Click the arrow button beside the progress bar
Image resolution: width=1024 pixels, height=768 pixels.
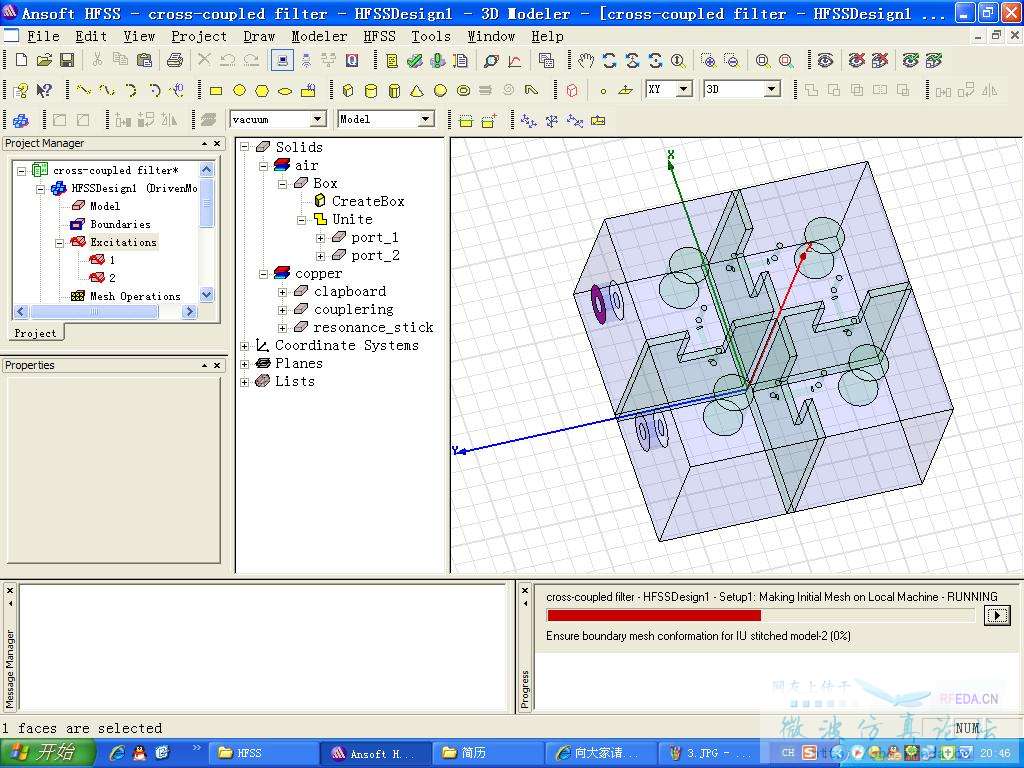[x=997, y=615]
